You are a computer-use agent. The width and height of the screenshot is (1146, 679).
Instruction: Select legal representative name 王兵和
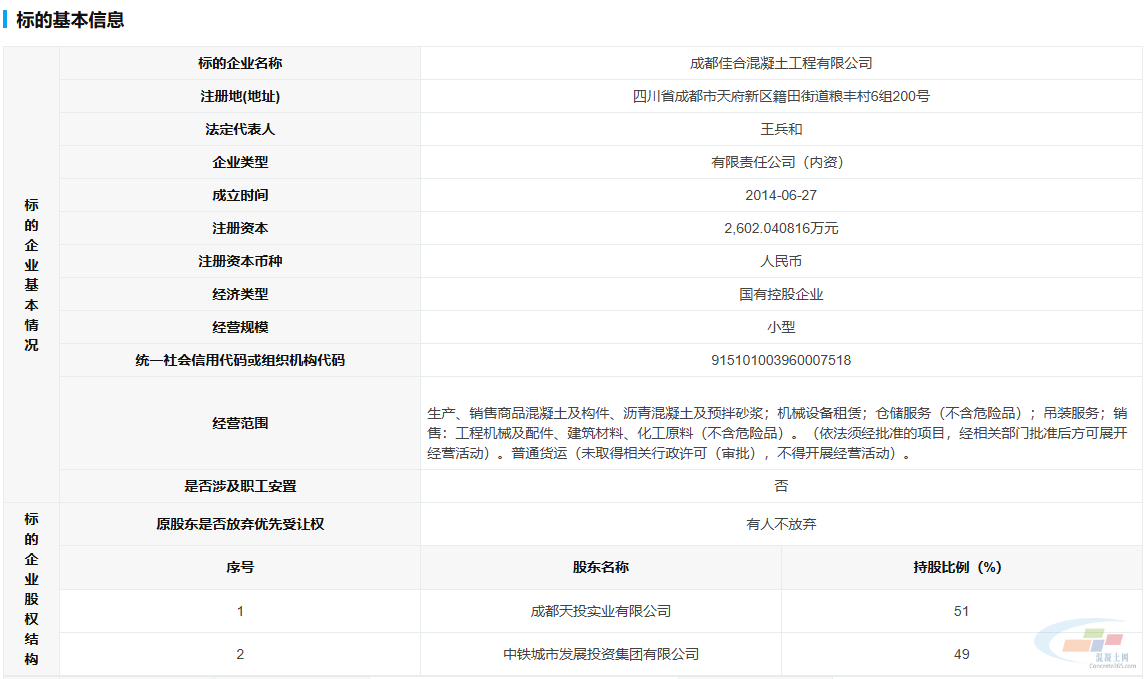[781, 129]
